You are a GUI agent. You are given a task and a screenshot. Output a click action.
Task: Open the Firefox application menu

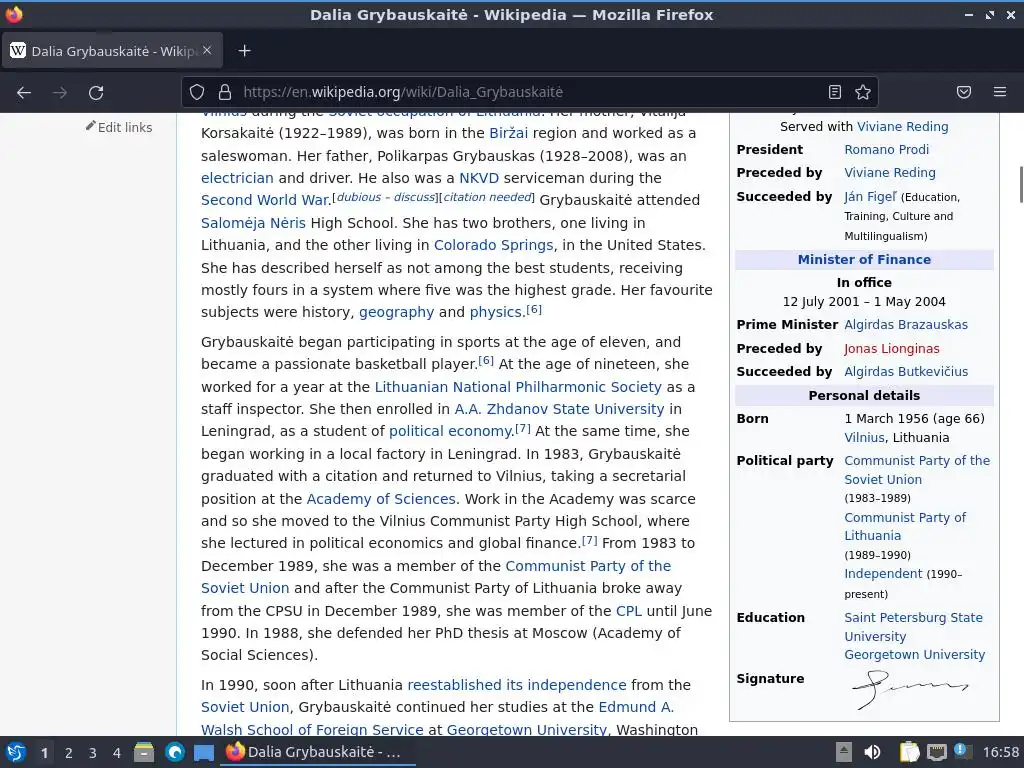point(1000,92)
